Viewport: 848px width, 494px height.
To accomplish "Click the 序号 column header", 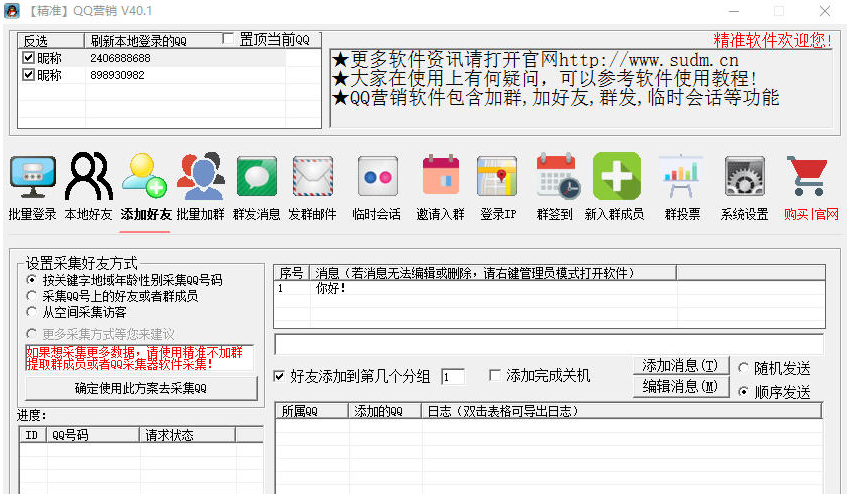I will (292, 273).
